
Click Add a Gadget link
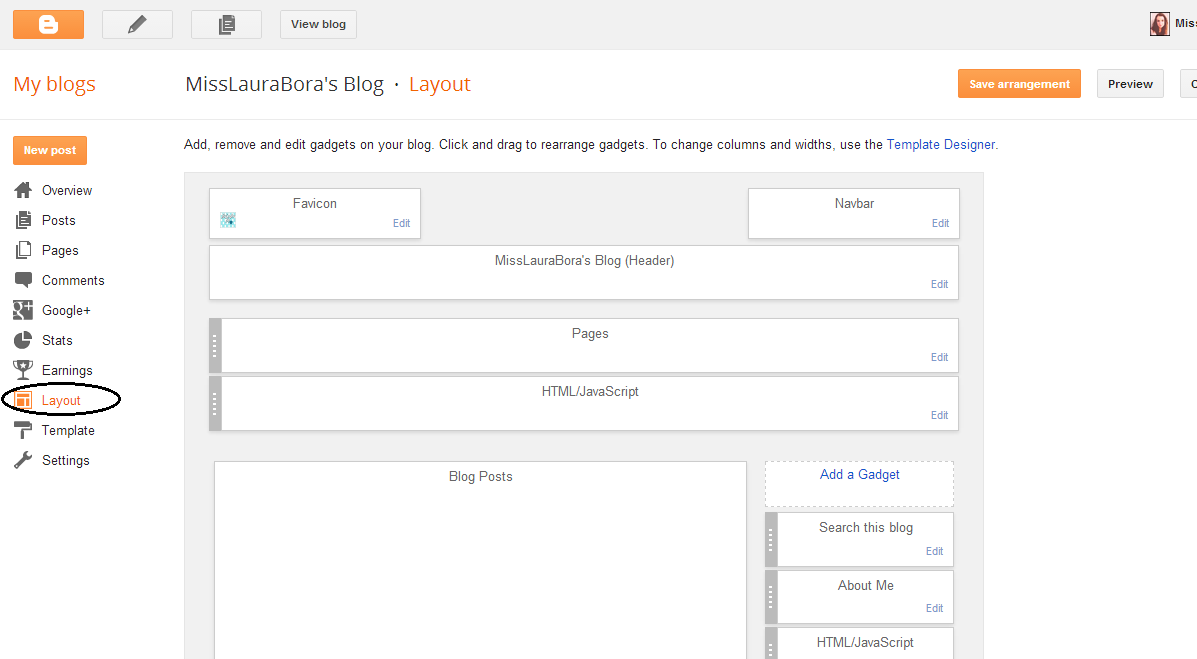[860, 474]
